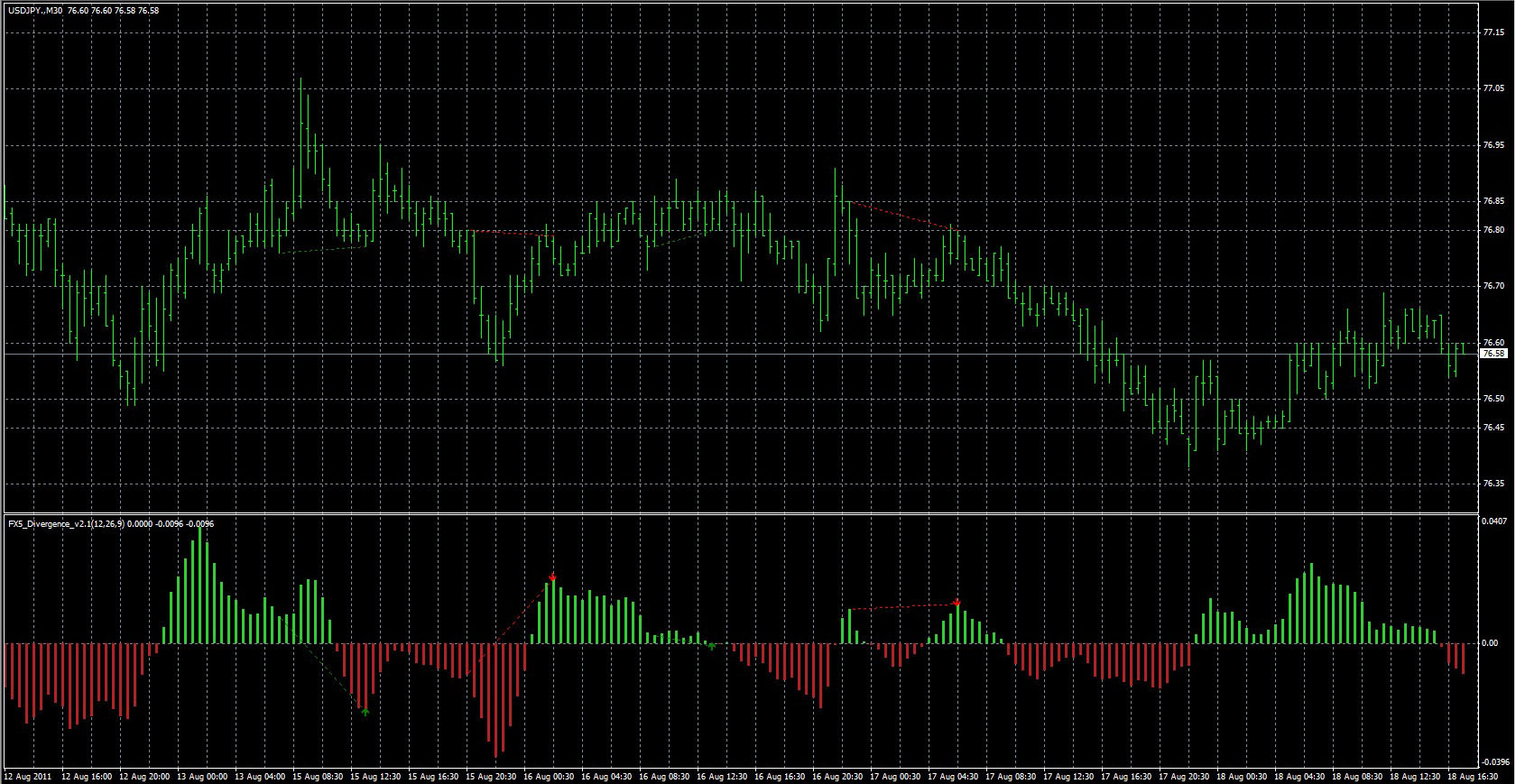Click the "16 Aug 04:30" time label
1516x784 pixels.
pyautogui.click(x=606, y=776)
